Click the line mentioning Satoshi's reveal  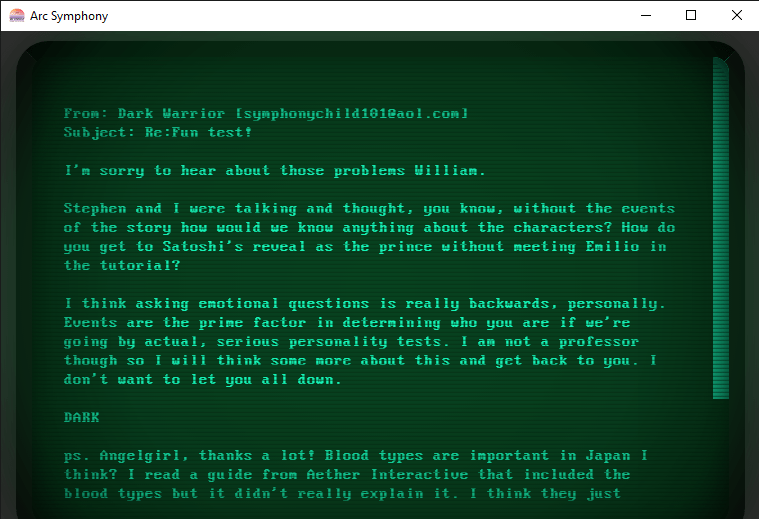[365, 247]
